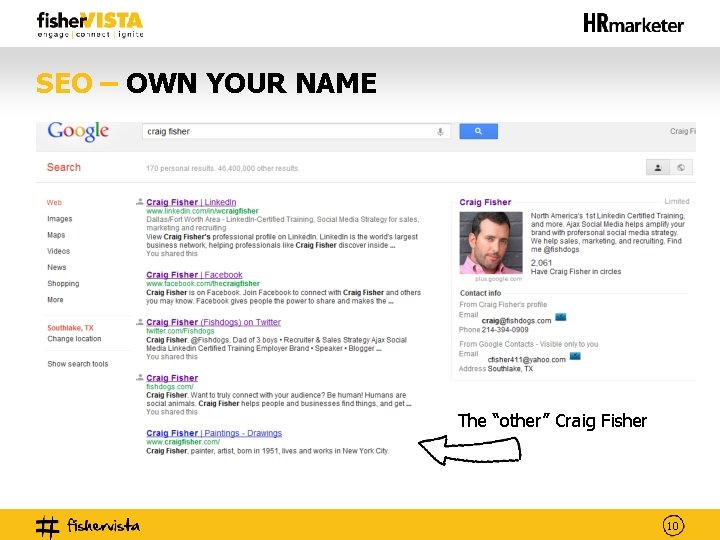
Task: Click twitter.com/Fishdogs URL
Action: click(180, 331)
